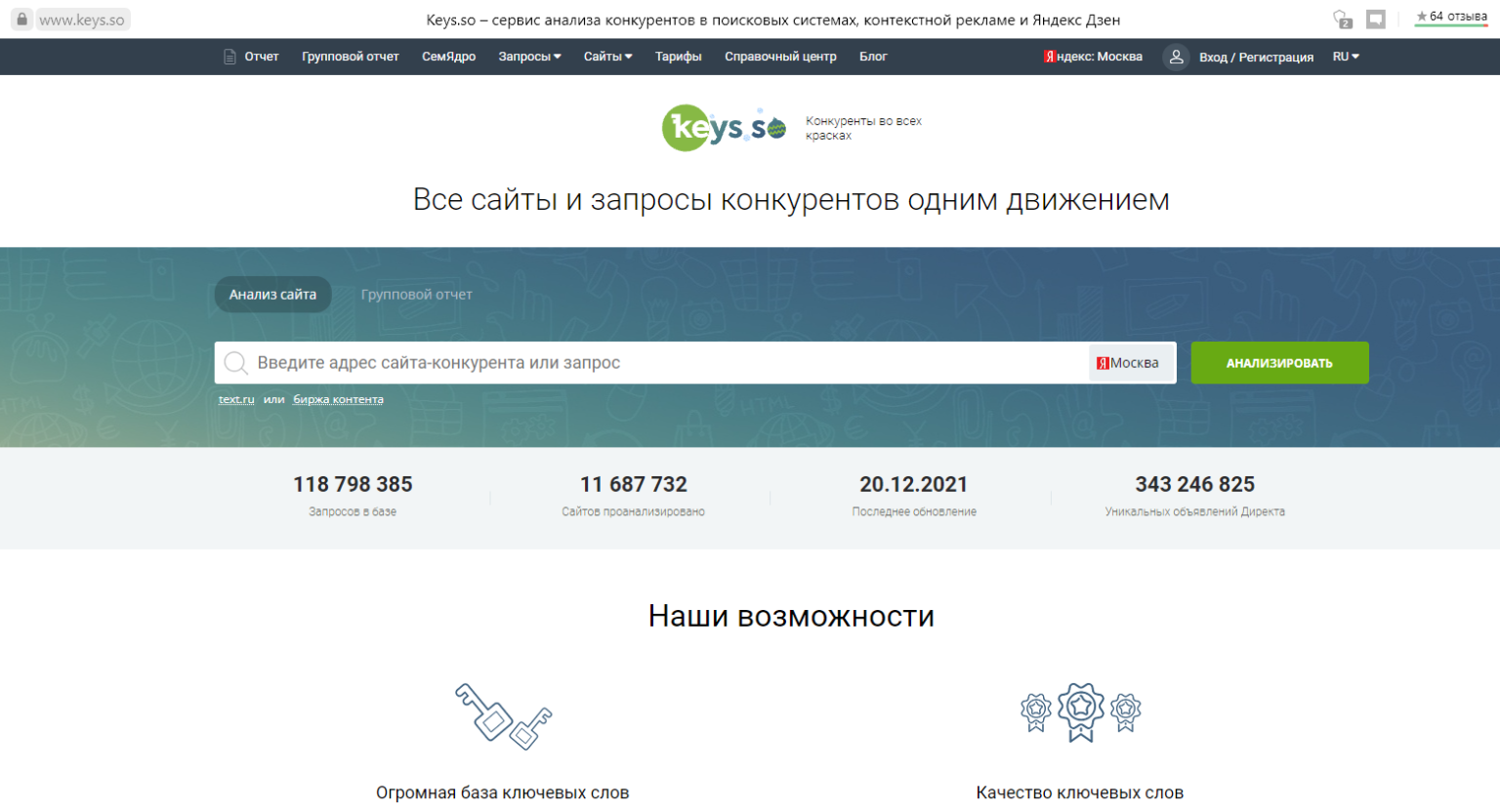This screenshot has height=812, width=1500.
Task: Open the Блог menu item
Action: (x=873, y=57)
